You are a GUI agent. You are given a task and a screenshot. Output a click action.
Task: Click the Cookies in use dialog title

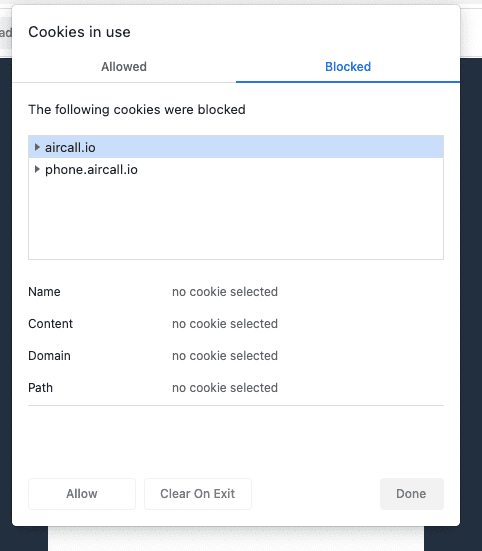tap(79, 32)
